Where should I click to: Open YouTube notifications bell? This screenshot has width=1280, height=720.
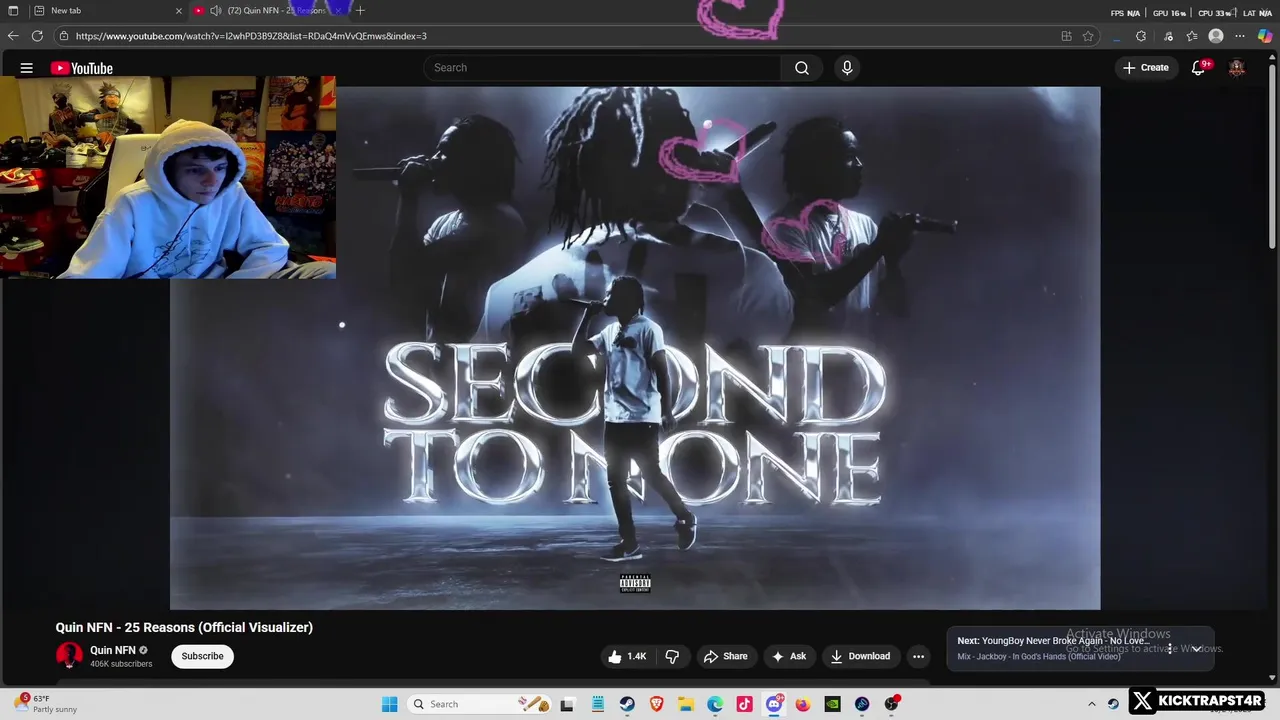[1199, 68]
